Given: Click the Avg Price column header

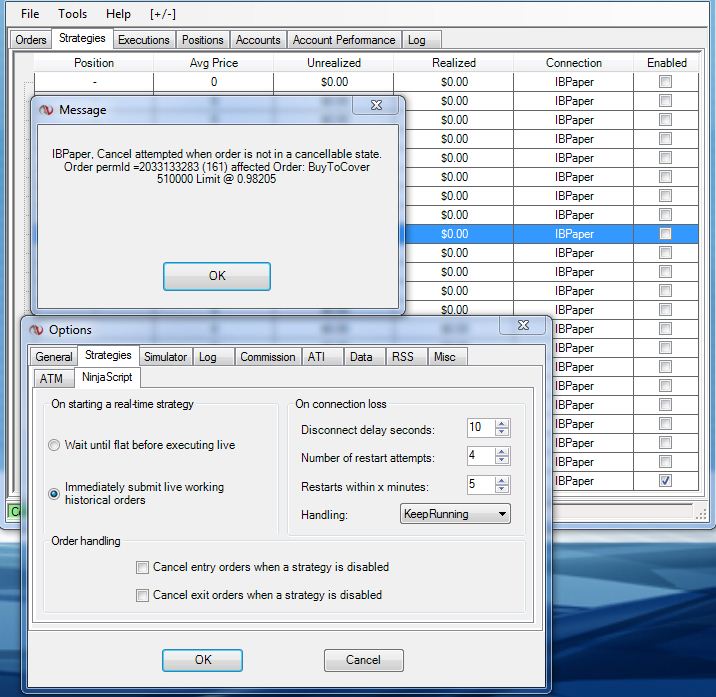Looking at the screenshot, I should (214, 63).
